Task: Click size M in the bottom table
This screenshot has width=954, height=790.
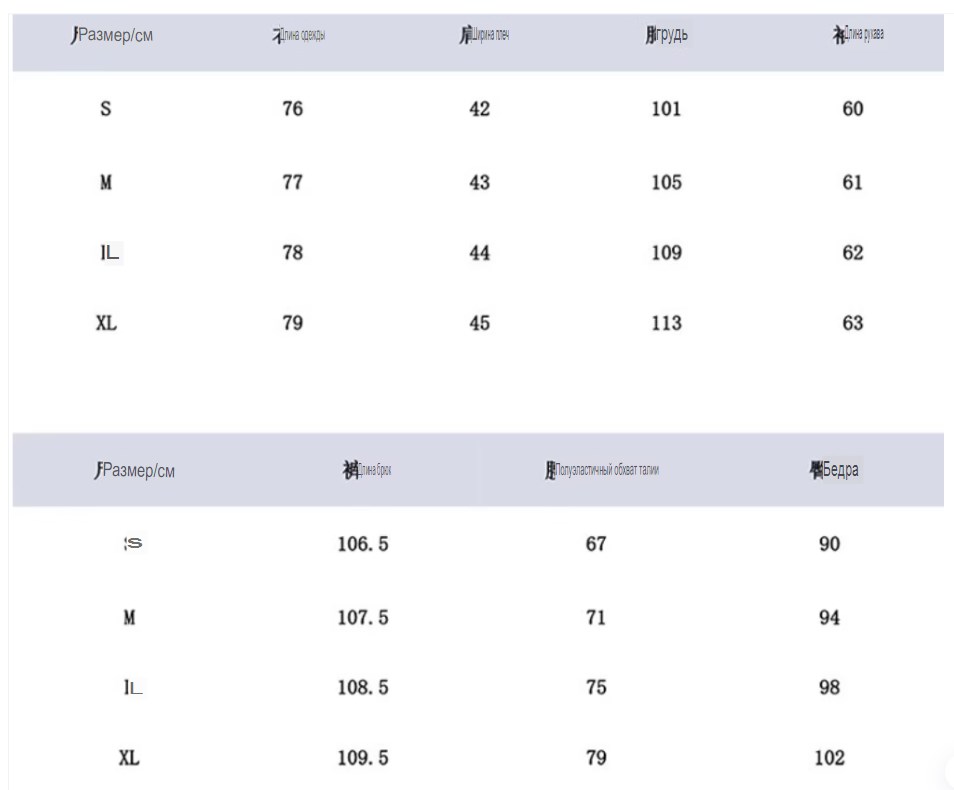Action: (129, 618)
